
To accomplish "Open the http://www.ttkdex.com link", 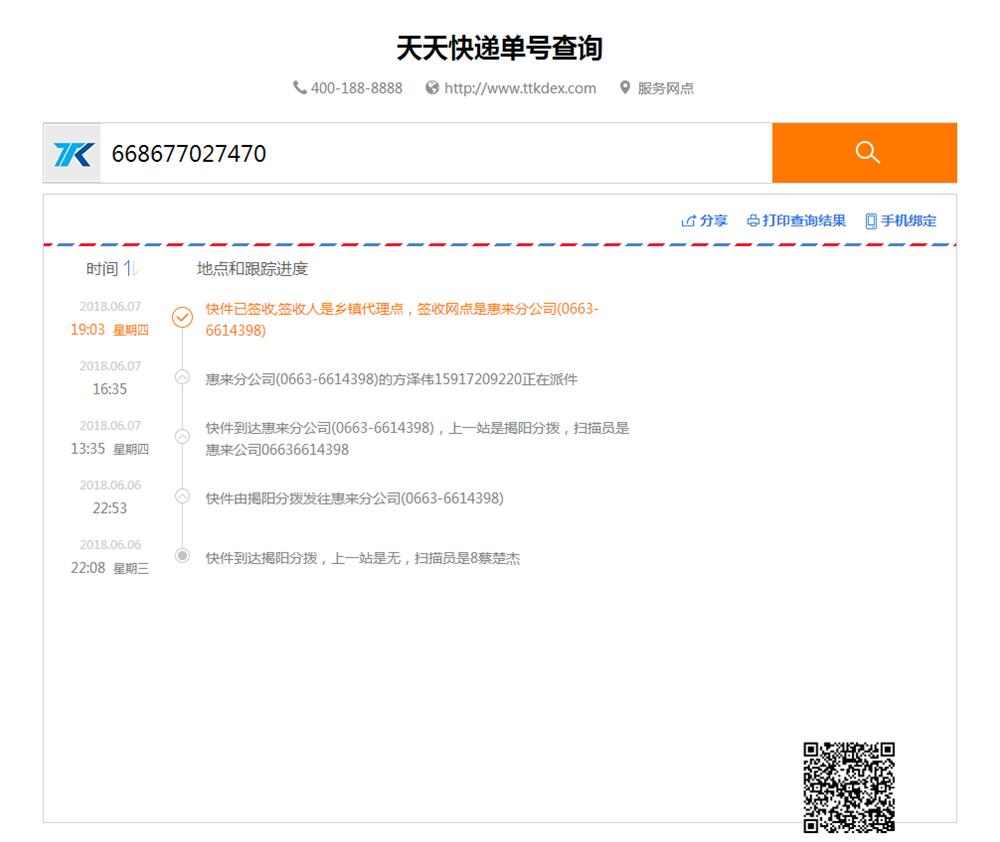I will pos(520,88).
